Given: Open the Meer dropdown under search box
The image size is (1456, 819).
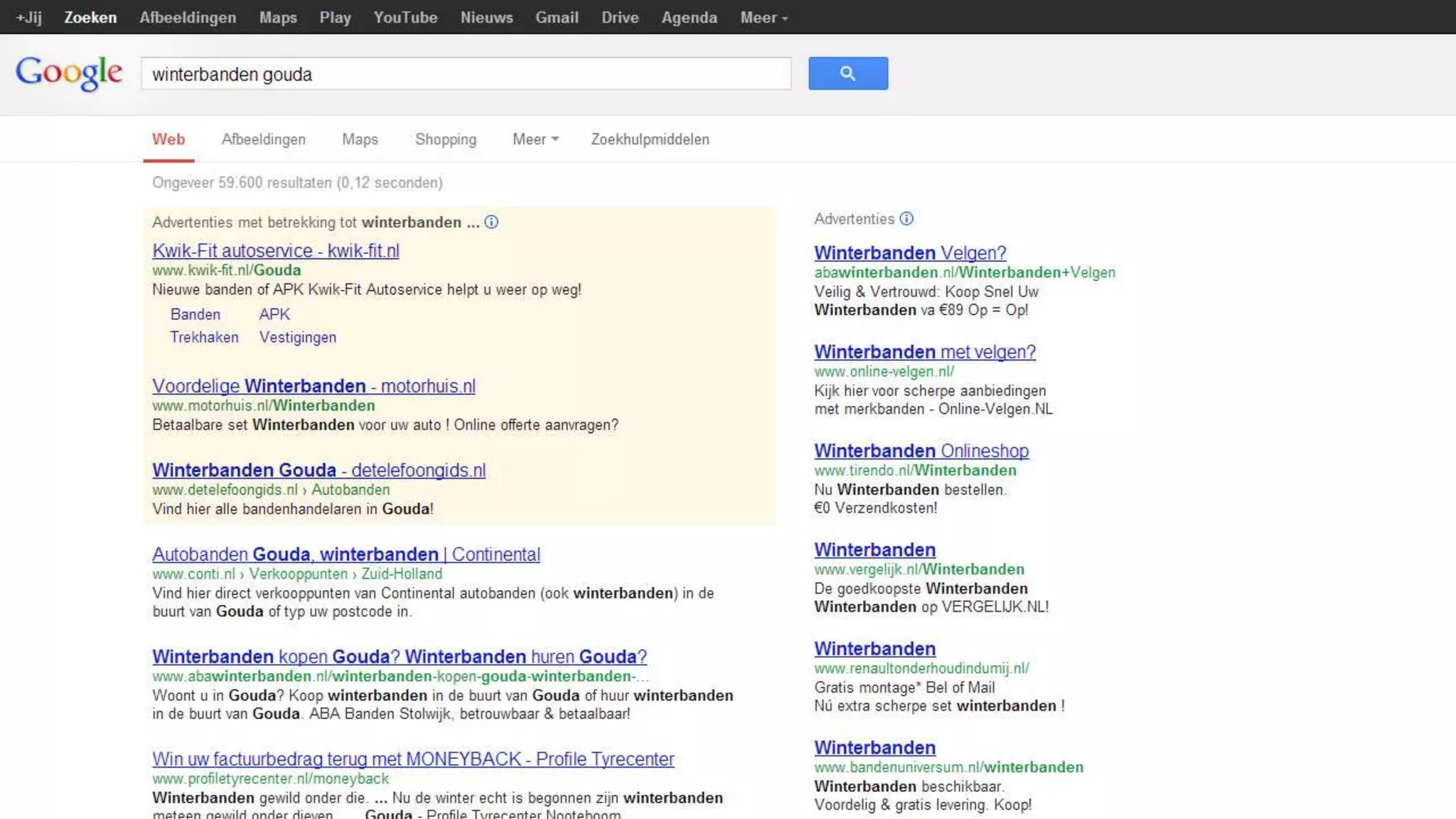Looking at the screenshot, I should click(535, 139).
